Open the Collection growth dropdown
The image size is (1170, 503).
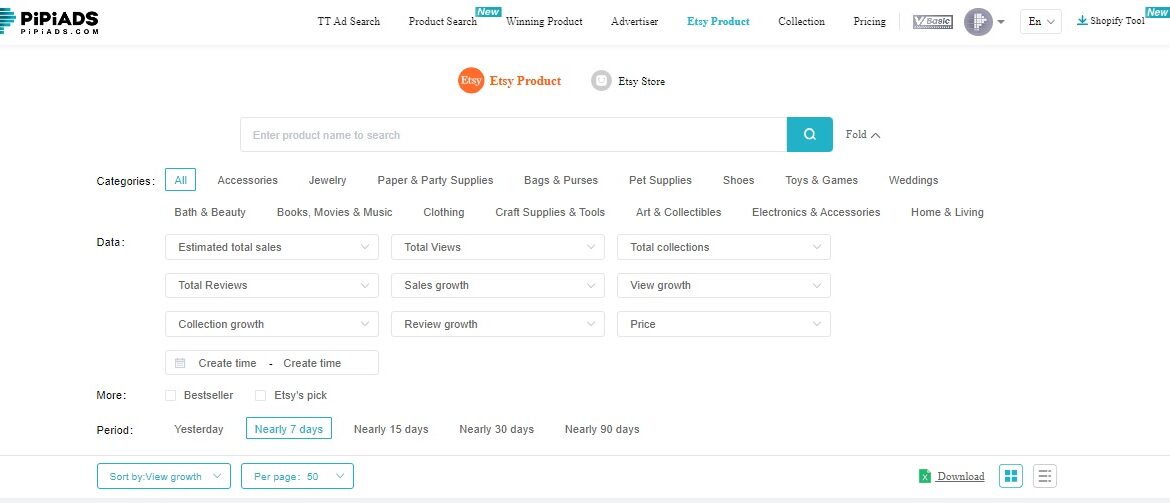[272, 324]
